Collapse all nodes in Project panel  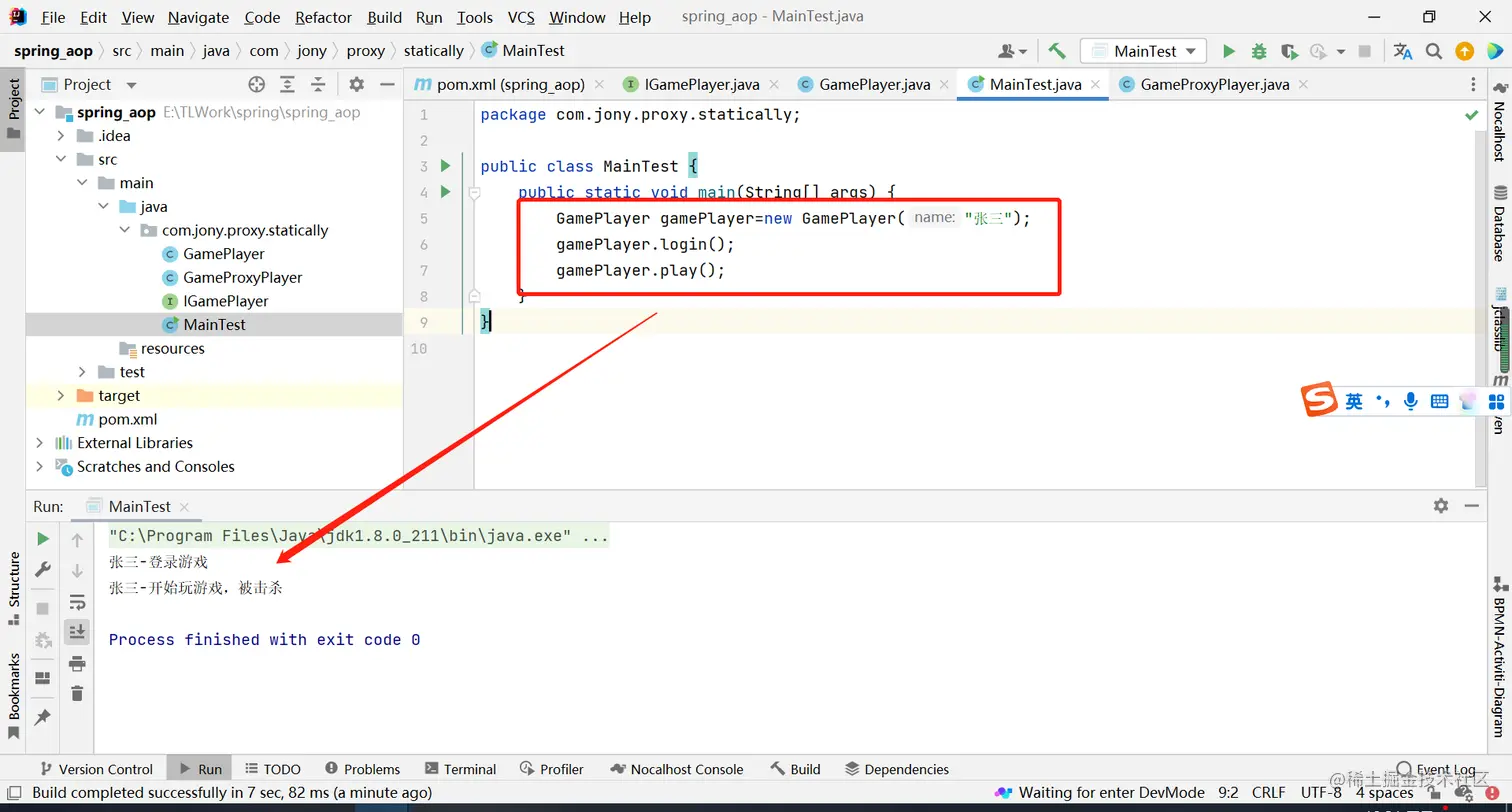point(318,85)
